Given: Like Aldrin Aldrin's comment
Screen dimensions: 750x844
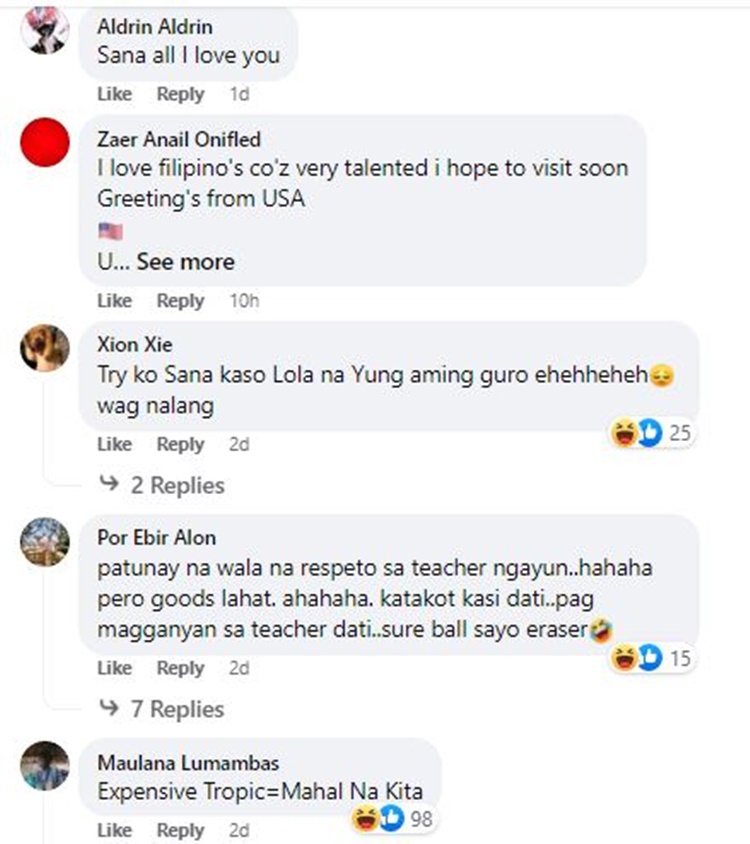Looking at the screenshot, I should (115, 94).
